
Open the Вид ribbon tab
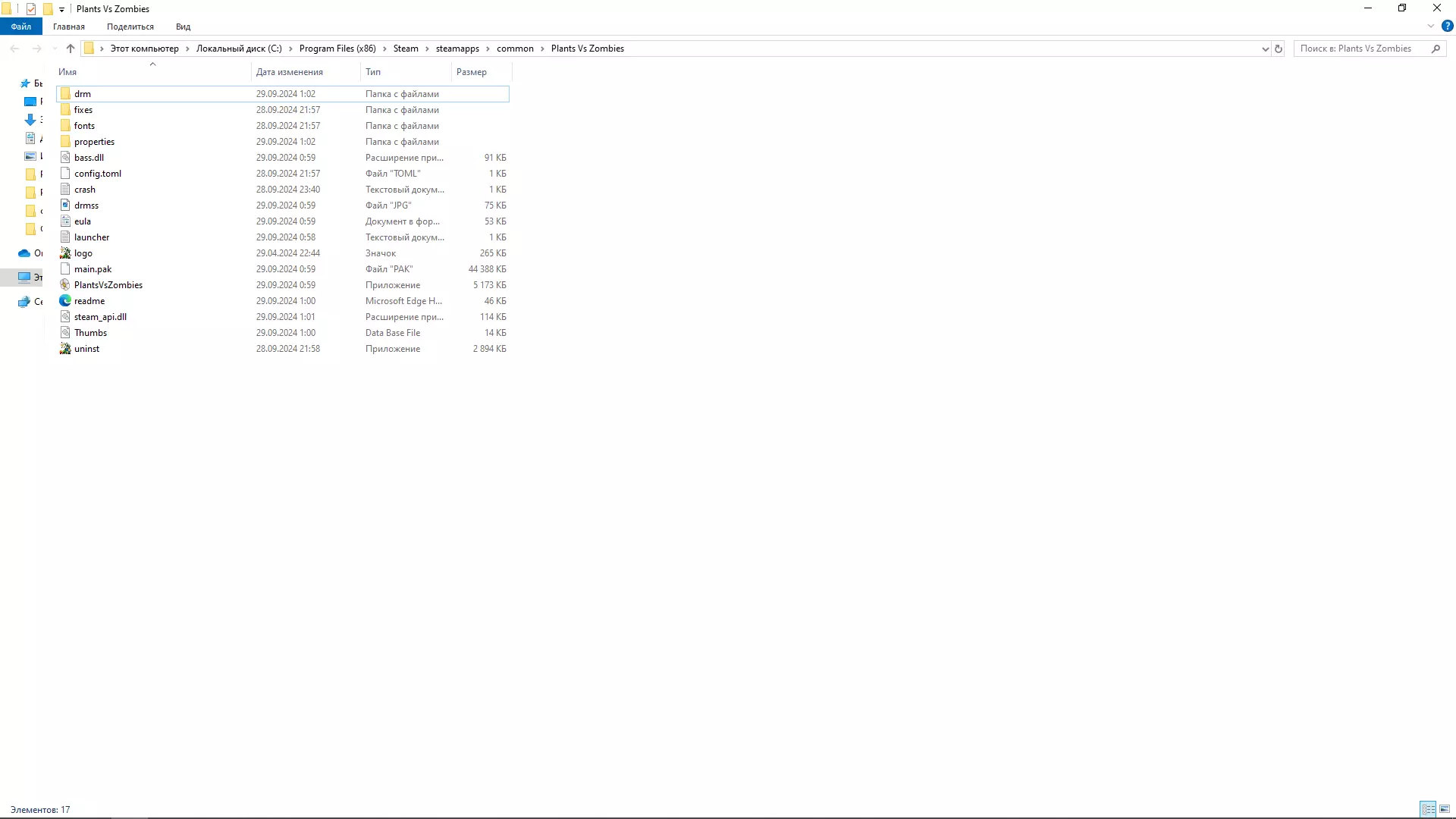click(183, 27)
